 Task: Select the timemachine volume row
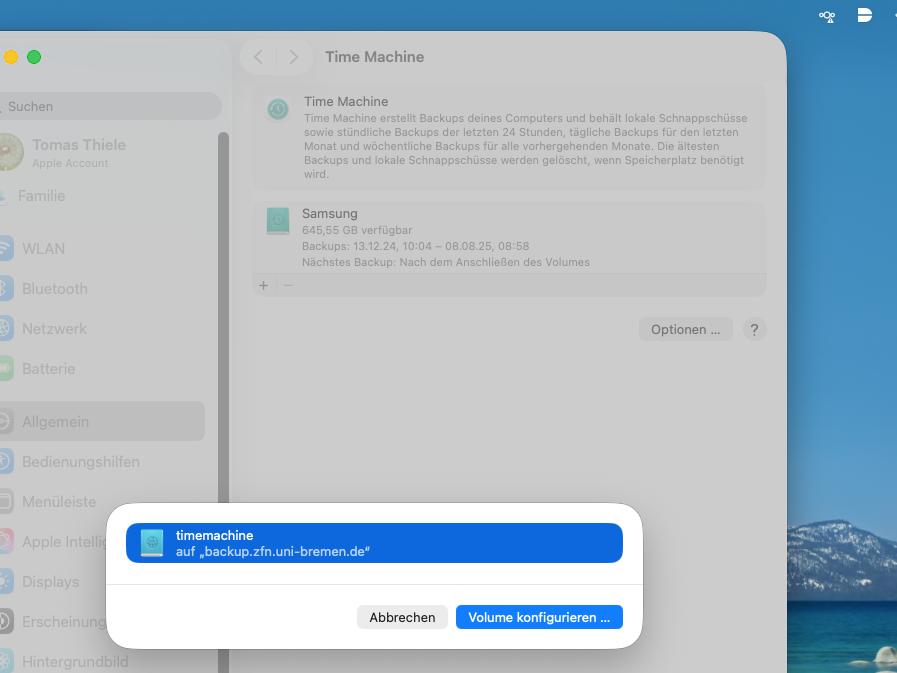coord(374,543)
